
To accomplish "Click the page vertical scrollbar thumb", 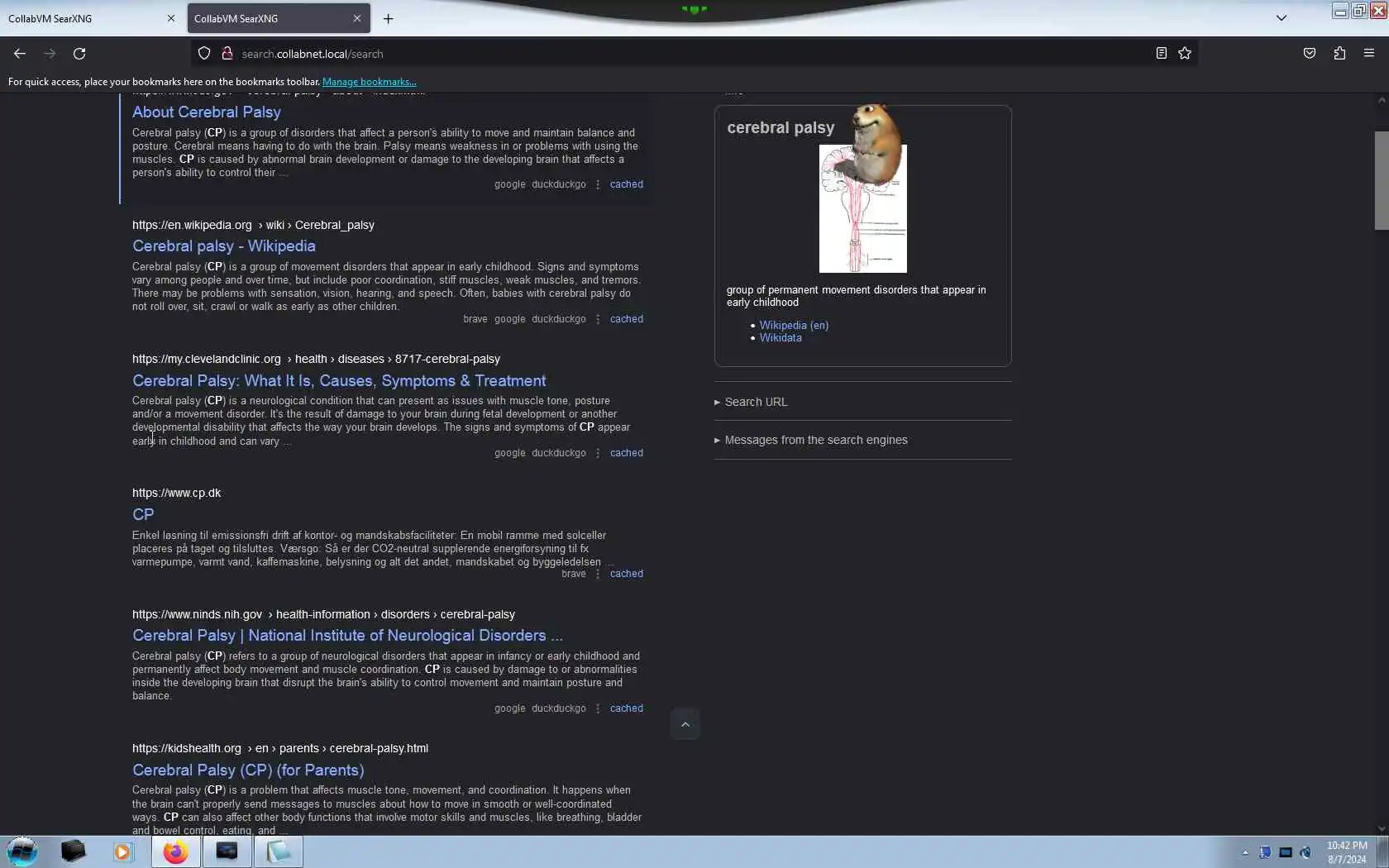I will coord(1381,180).
